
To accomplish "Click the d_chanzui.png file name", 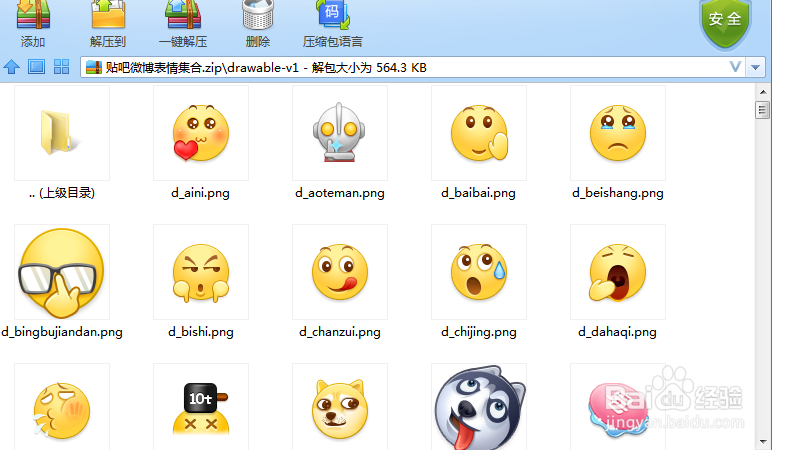I will pos(340,332).
